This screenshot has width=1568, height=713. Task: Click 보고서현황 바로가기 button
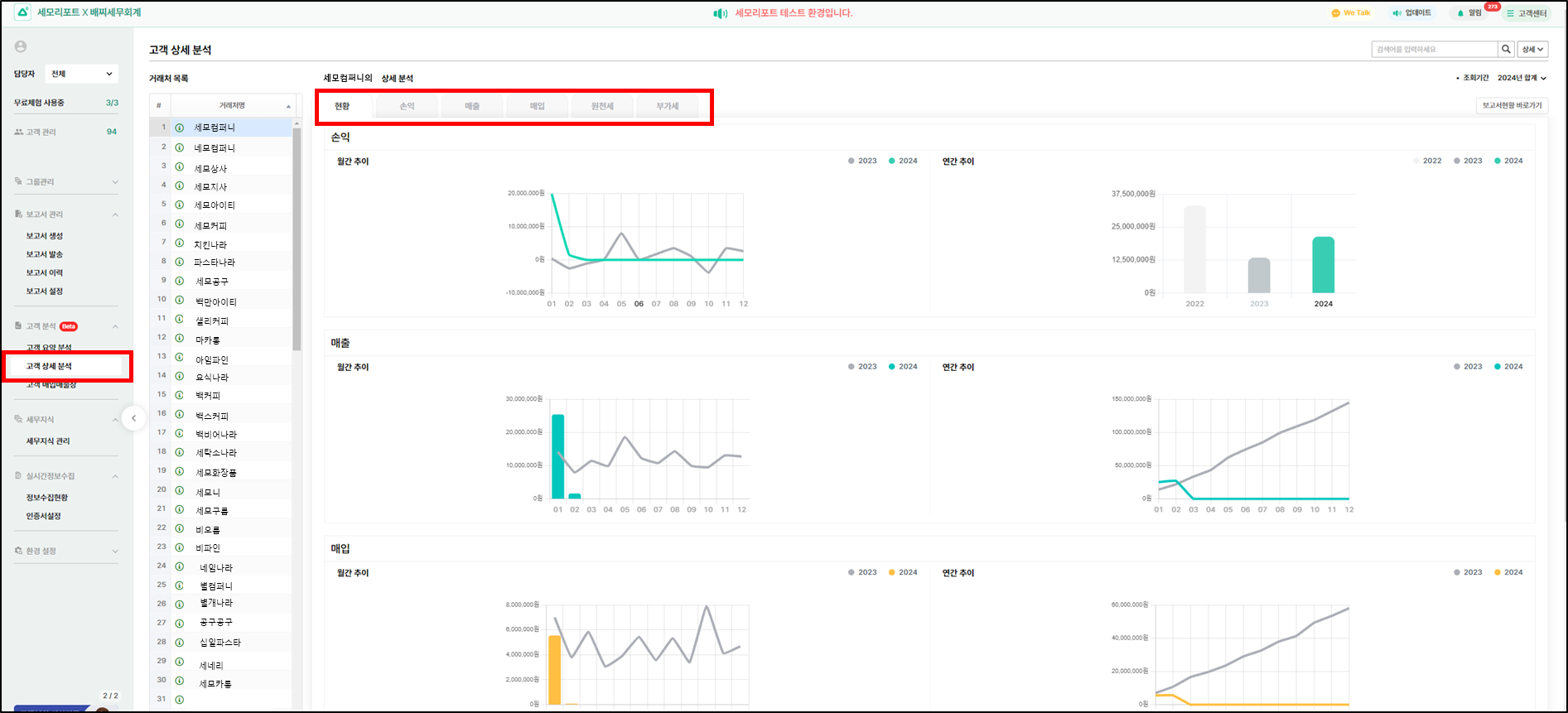[x=1512, y=106]
